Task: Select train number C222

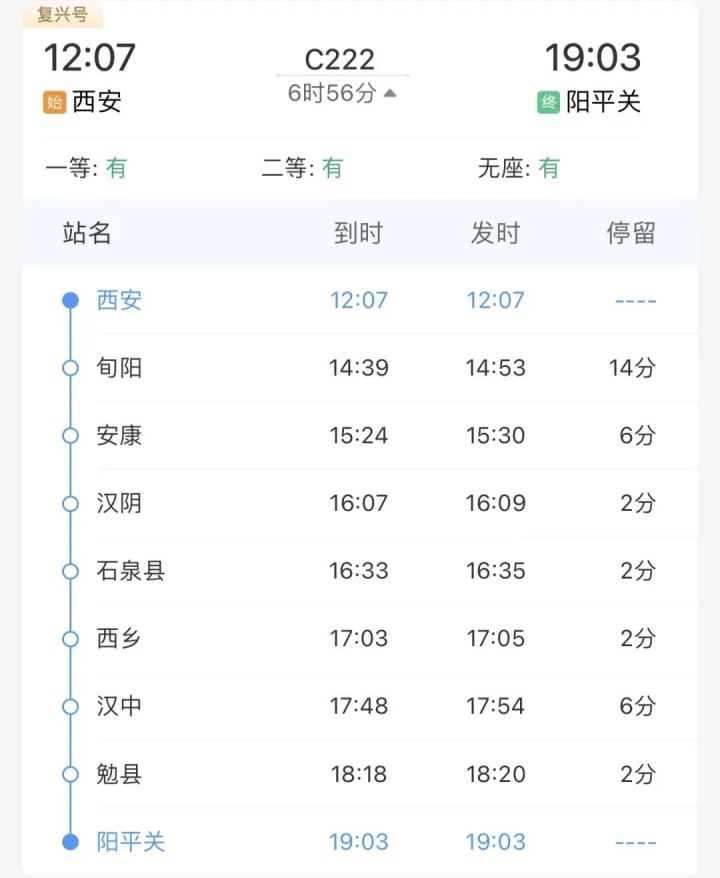Action: [340, 60]
